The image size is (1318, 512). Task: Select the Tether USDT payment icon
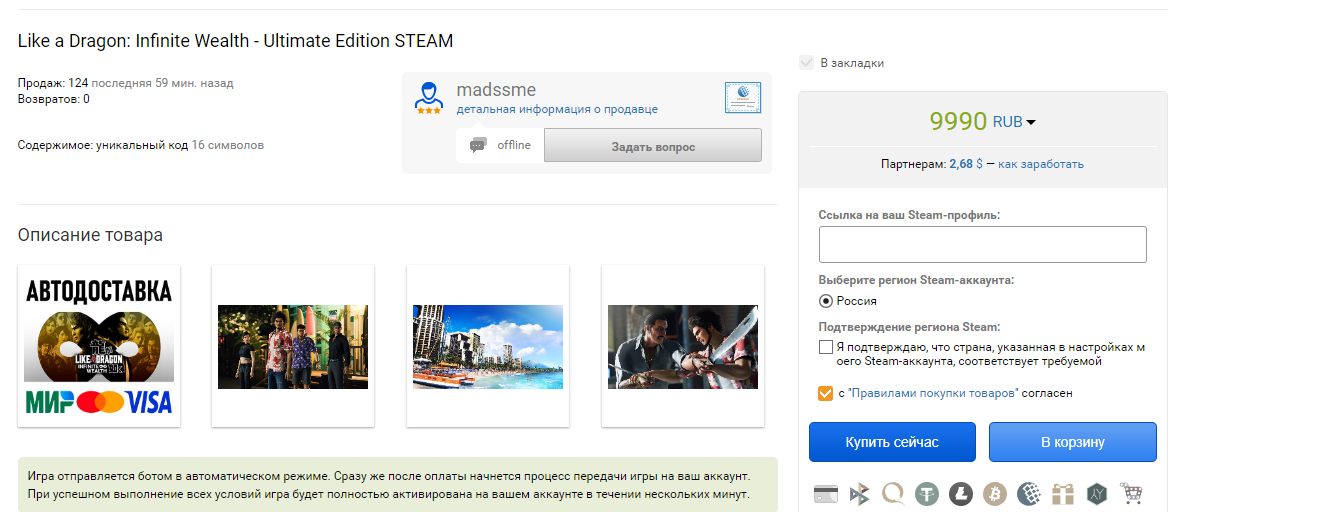pyautogui.click(x=927, y=494)
